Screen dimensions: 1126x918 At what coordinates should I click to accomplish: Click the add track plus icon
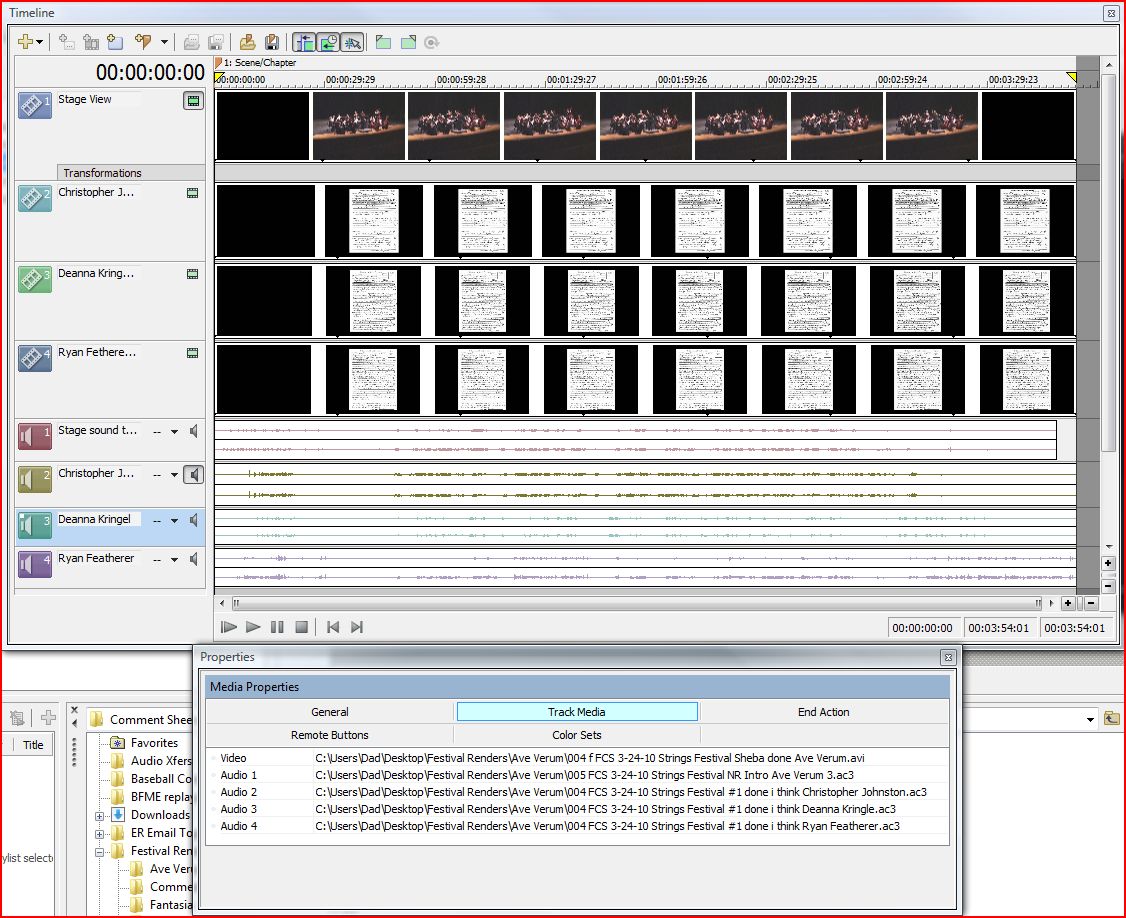point(25,42)
